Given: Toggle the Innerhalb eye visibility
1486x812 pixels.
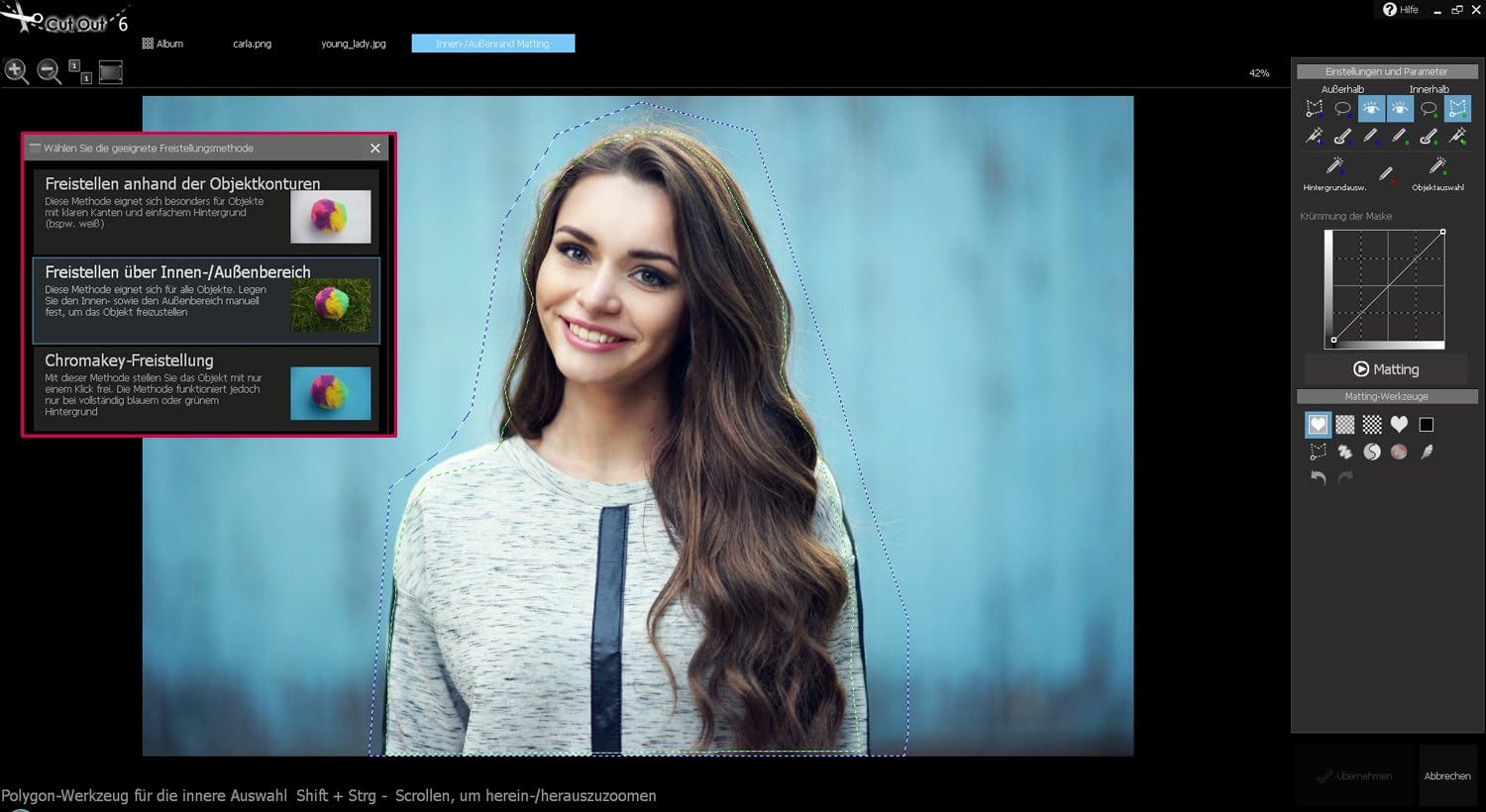Looking at the screenshot, I should [x=1399, y=108].
